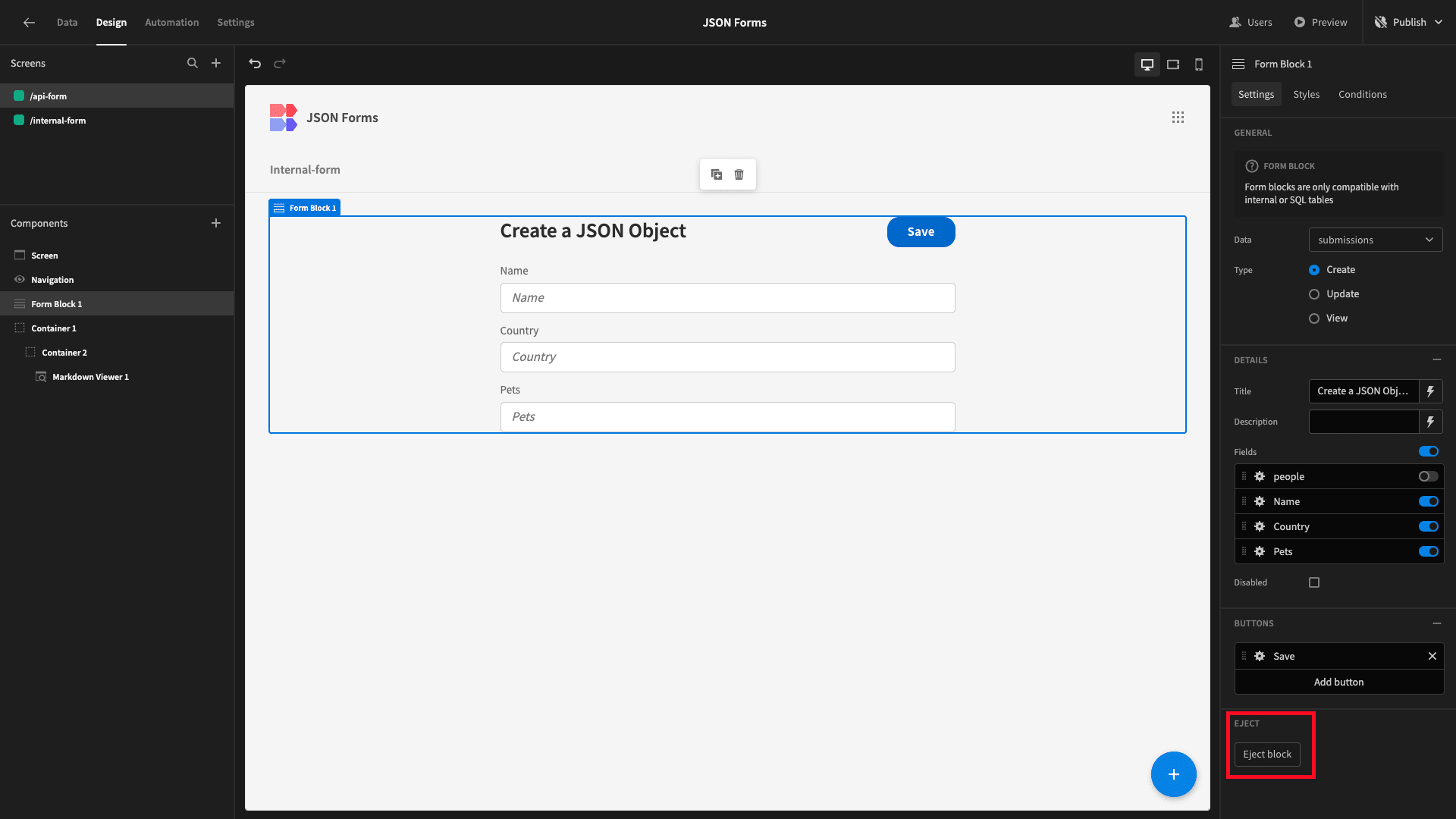Switch to mobile preview mode
The height and width of the screenshot is (819, 1456).
coord(1199,64)
